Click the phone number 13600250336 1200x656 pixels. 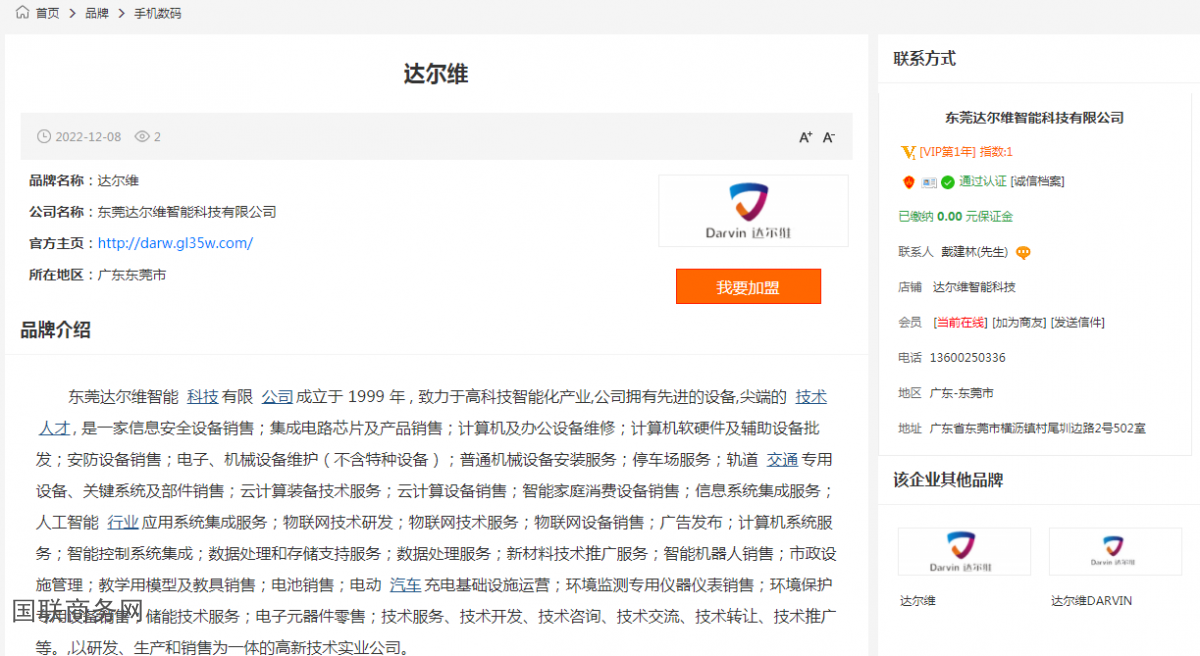(967, 358)
